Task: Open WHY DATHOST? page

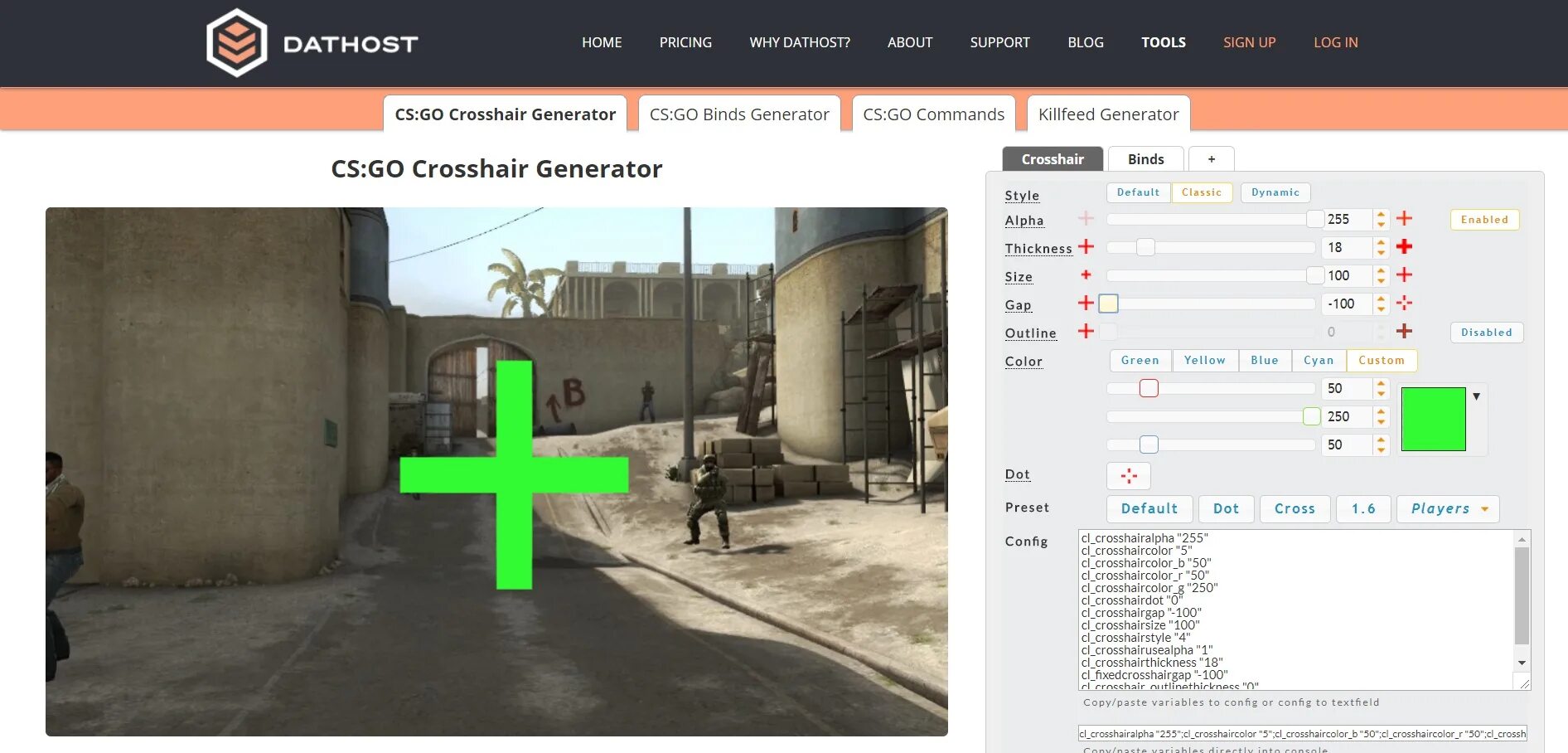Action: pos(800,42)
